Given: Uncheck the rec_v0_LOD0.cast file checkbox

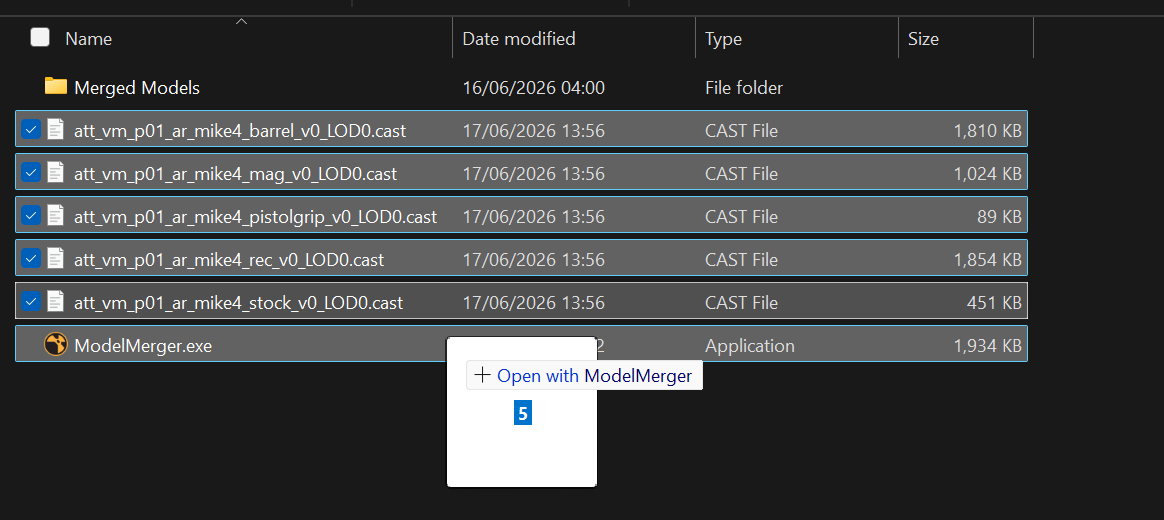Looking at the screenshot, I should pyautogui.click(x=30, y=259).
